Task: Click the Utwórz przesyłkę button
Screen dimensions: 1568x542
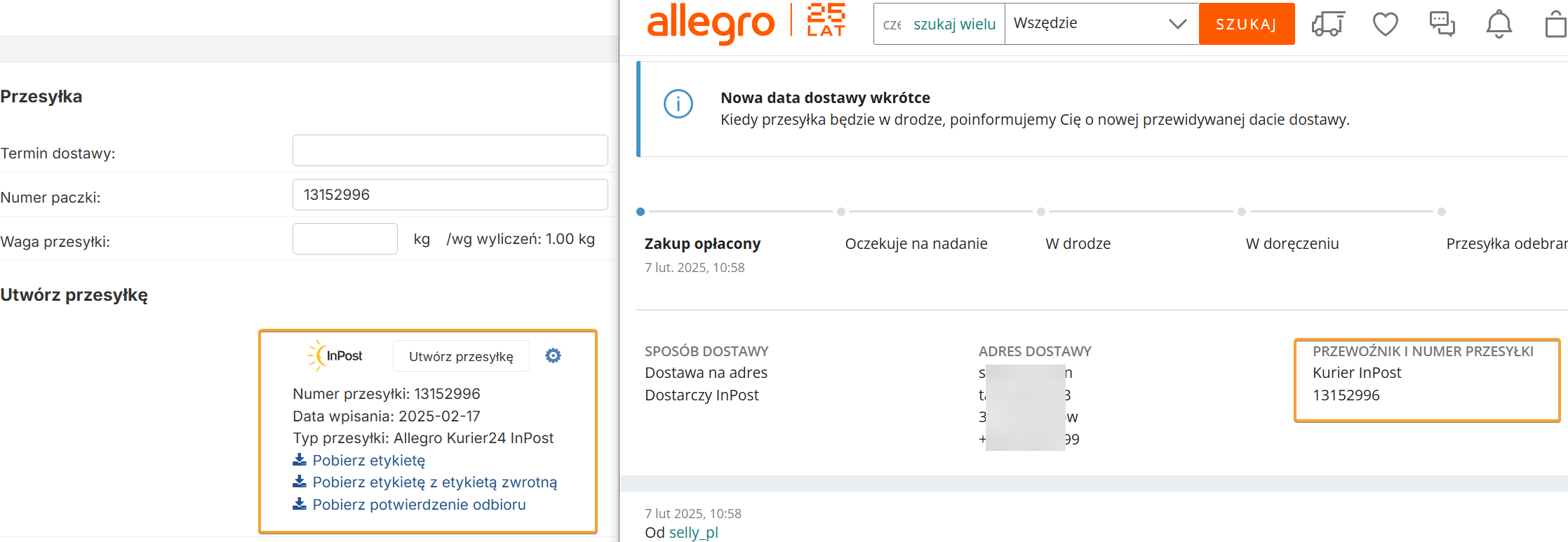Action: coord(461,356)
